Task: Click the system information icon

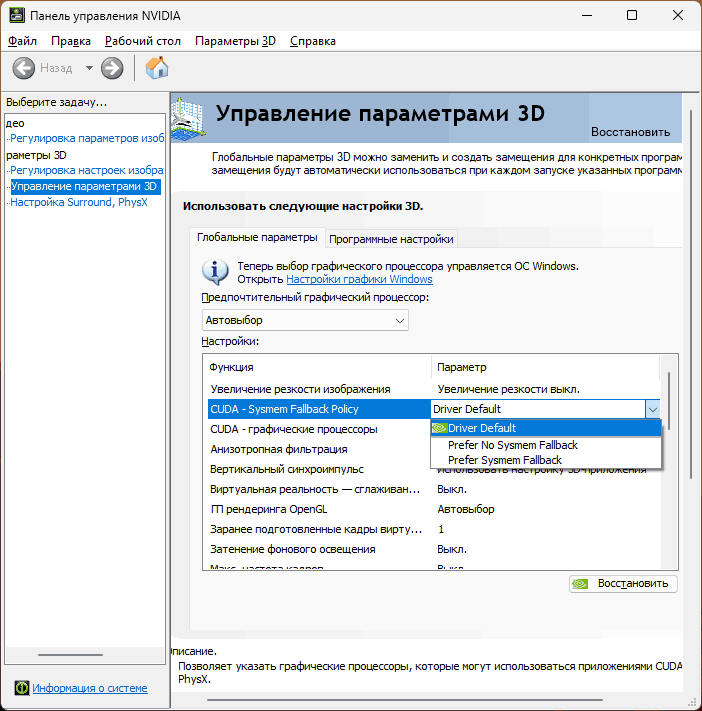Action: tap(21, 688)
